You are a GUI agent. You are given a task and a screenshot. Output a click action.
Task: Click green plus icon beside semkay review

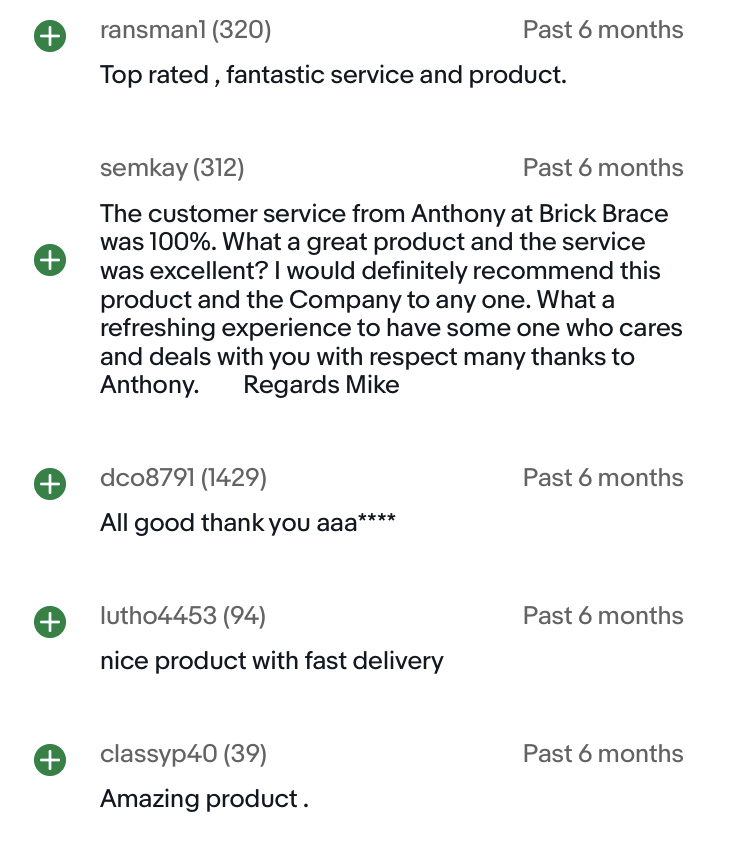(49, 260)
